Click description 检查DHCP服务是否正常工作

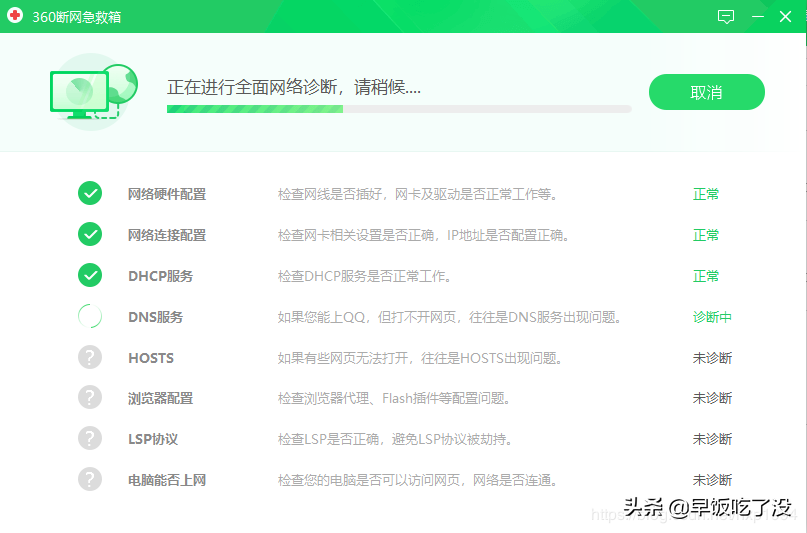tap(364, 276)
